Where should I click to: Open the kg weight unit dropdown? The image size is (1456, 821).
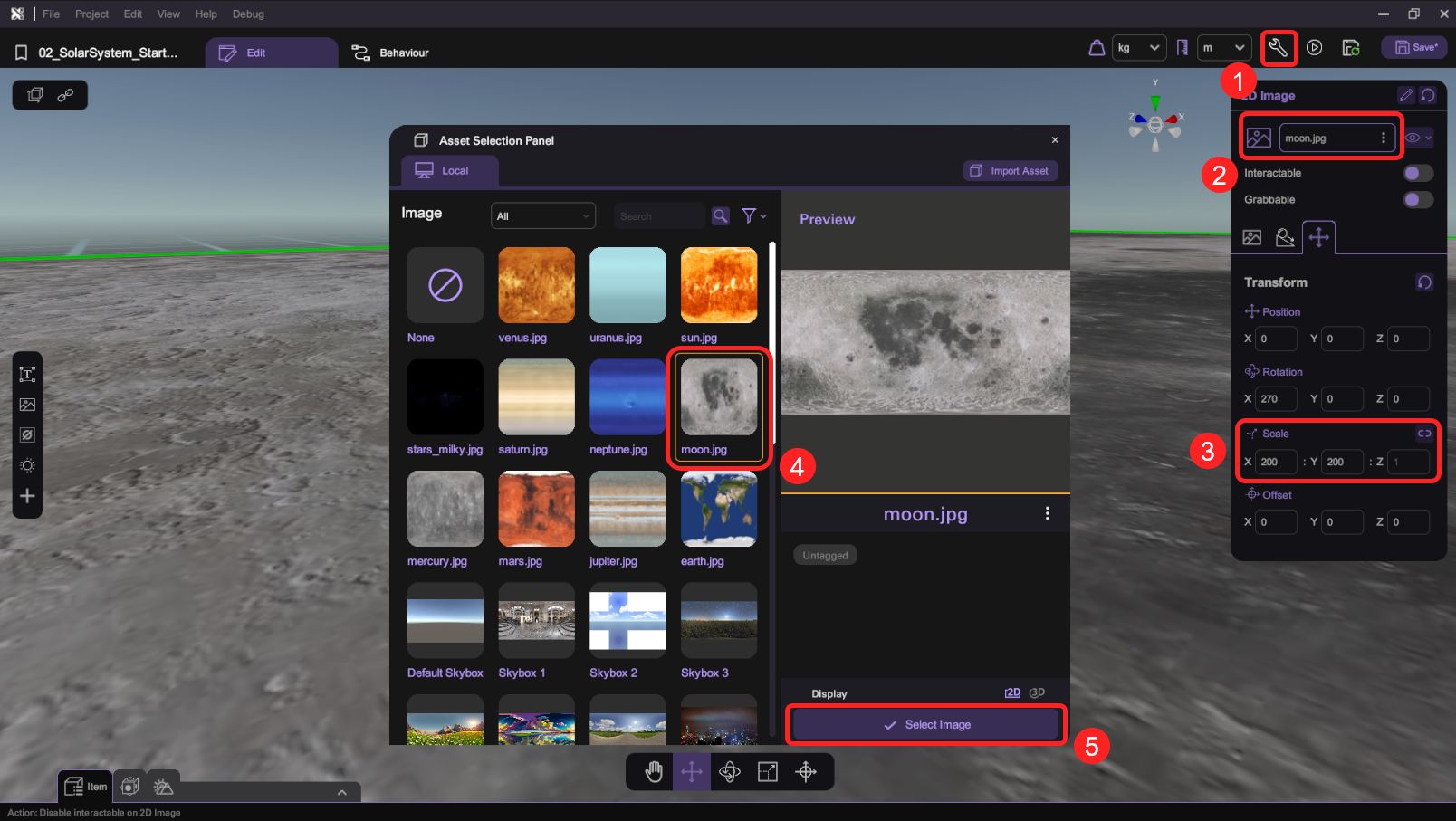pyautogui.click(x=1138, y=48)
